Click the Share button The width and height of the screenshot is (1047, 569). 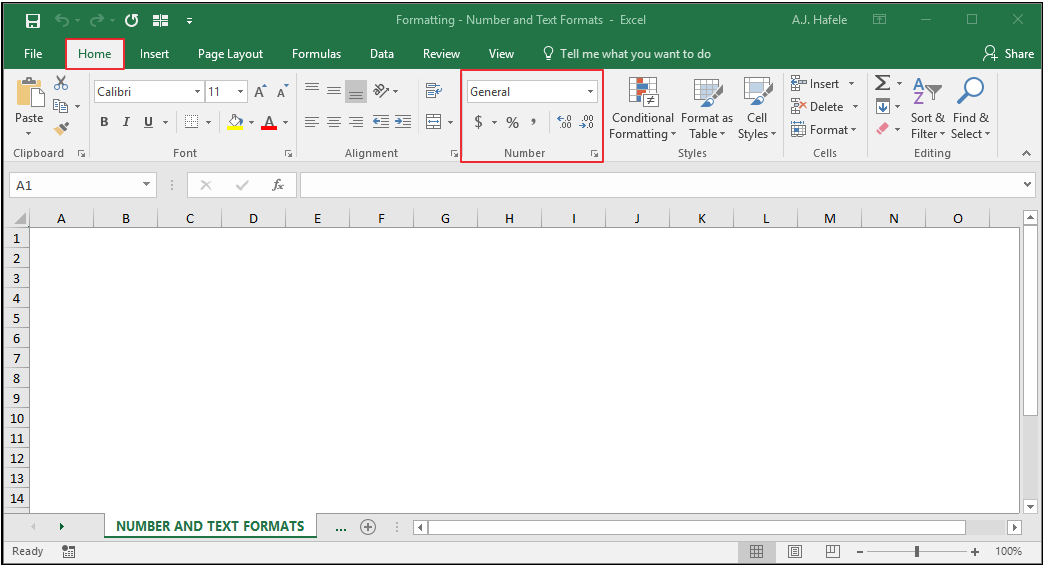1008,54
